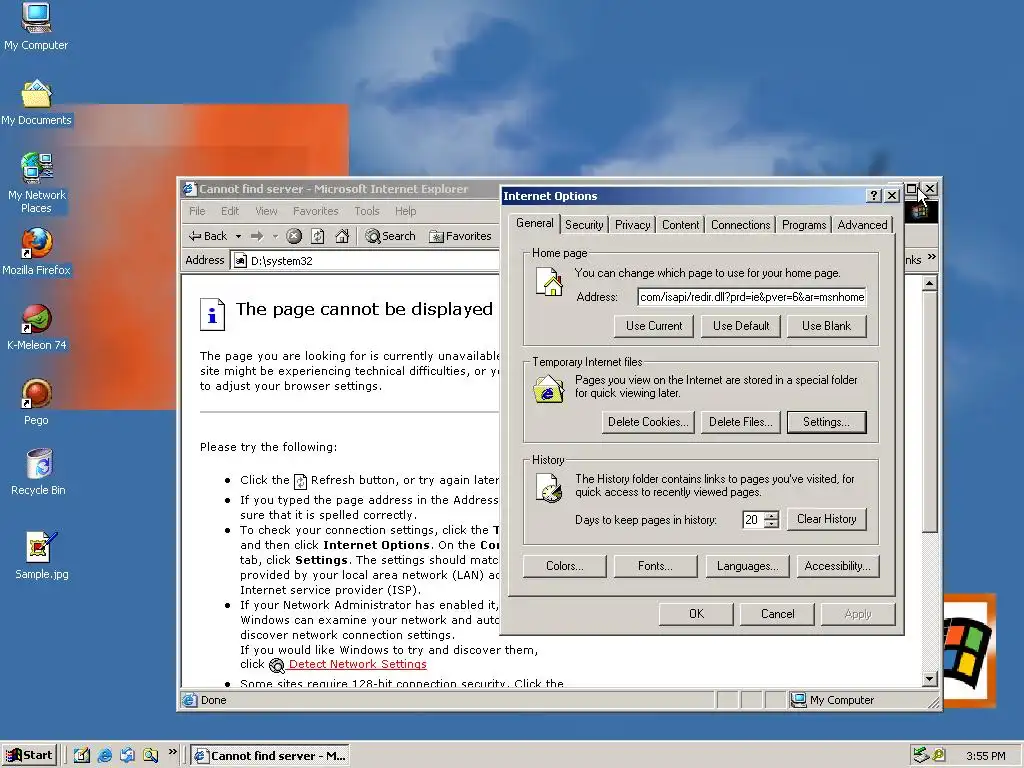
Task: Expand the Quick Launch overflow chevron
Action: tap(172, 752)
